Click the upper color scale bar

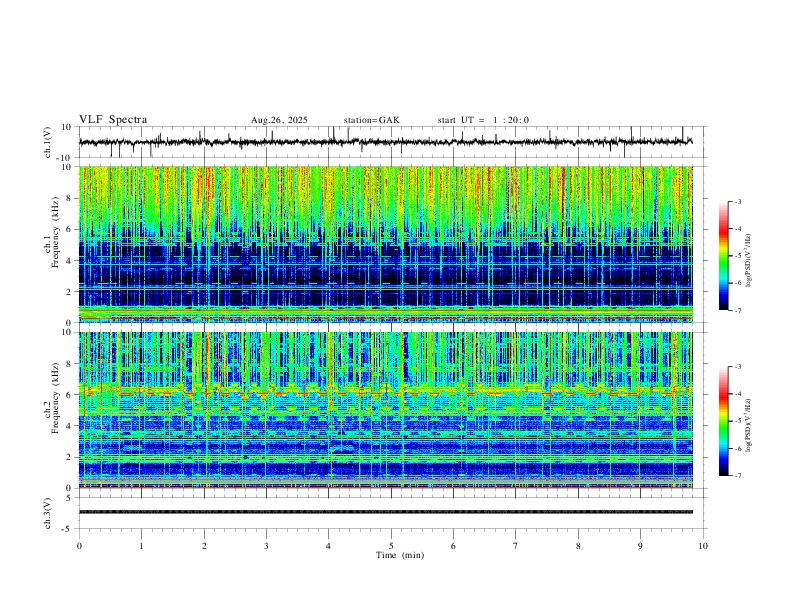724,256
